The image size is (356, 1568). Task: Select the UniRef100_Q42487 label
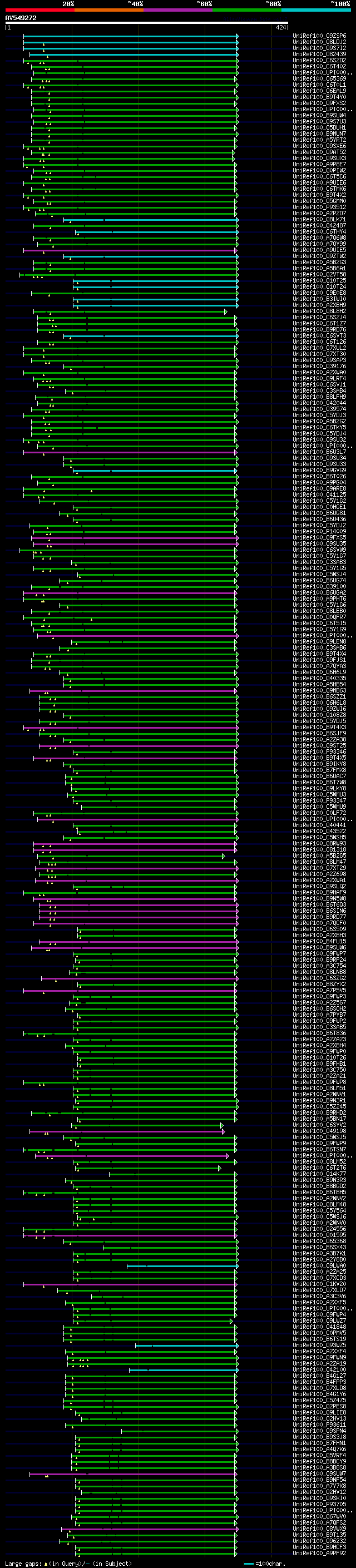(x=319, y=226)
